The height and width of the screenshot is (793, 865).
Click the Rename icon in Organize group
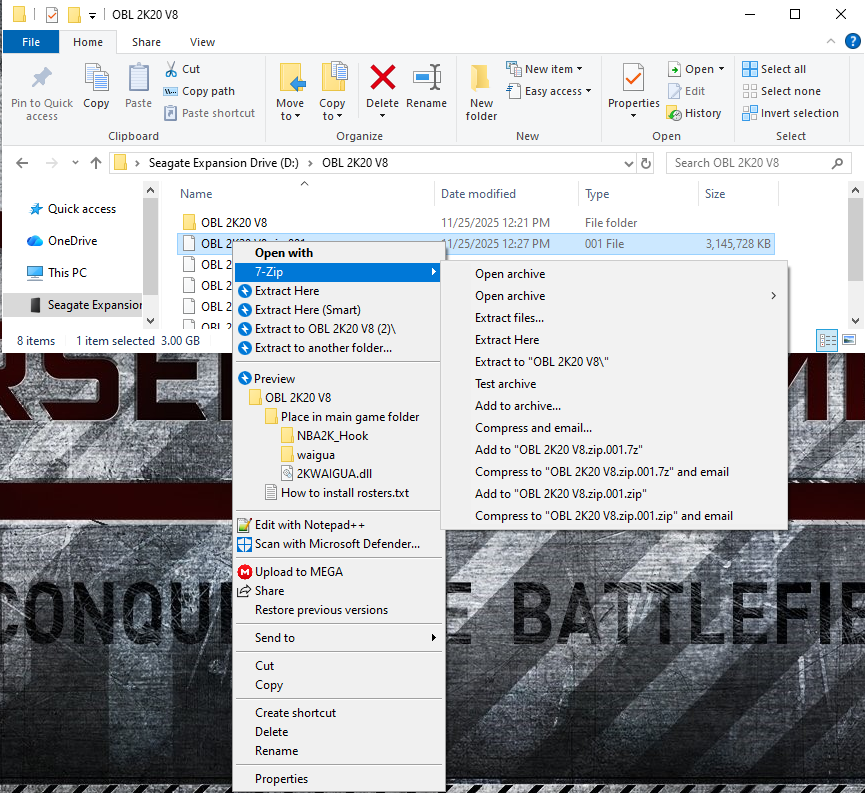coord(426,77)
